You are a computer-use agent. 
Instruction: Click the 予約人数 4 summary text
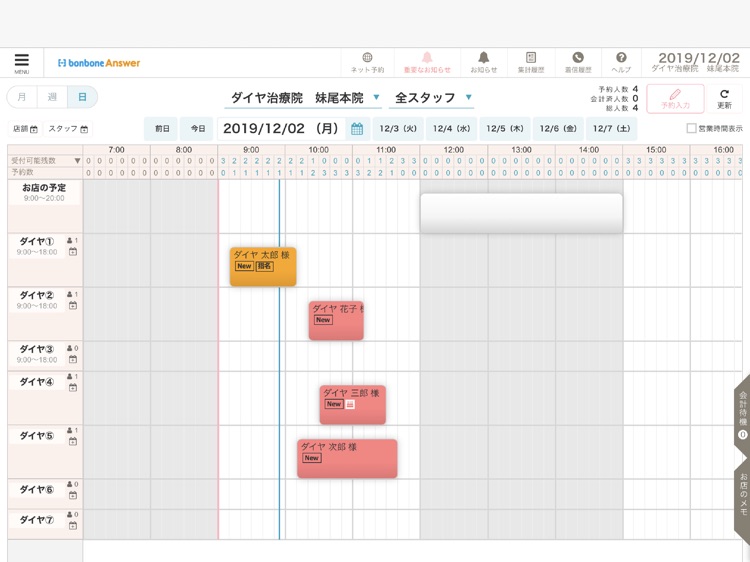(x=618, y=89)
